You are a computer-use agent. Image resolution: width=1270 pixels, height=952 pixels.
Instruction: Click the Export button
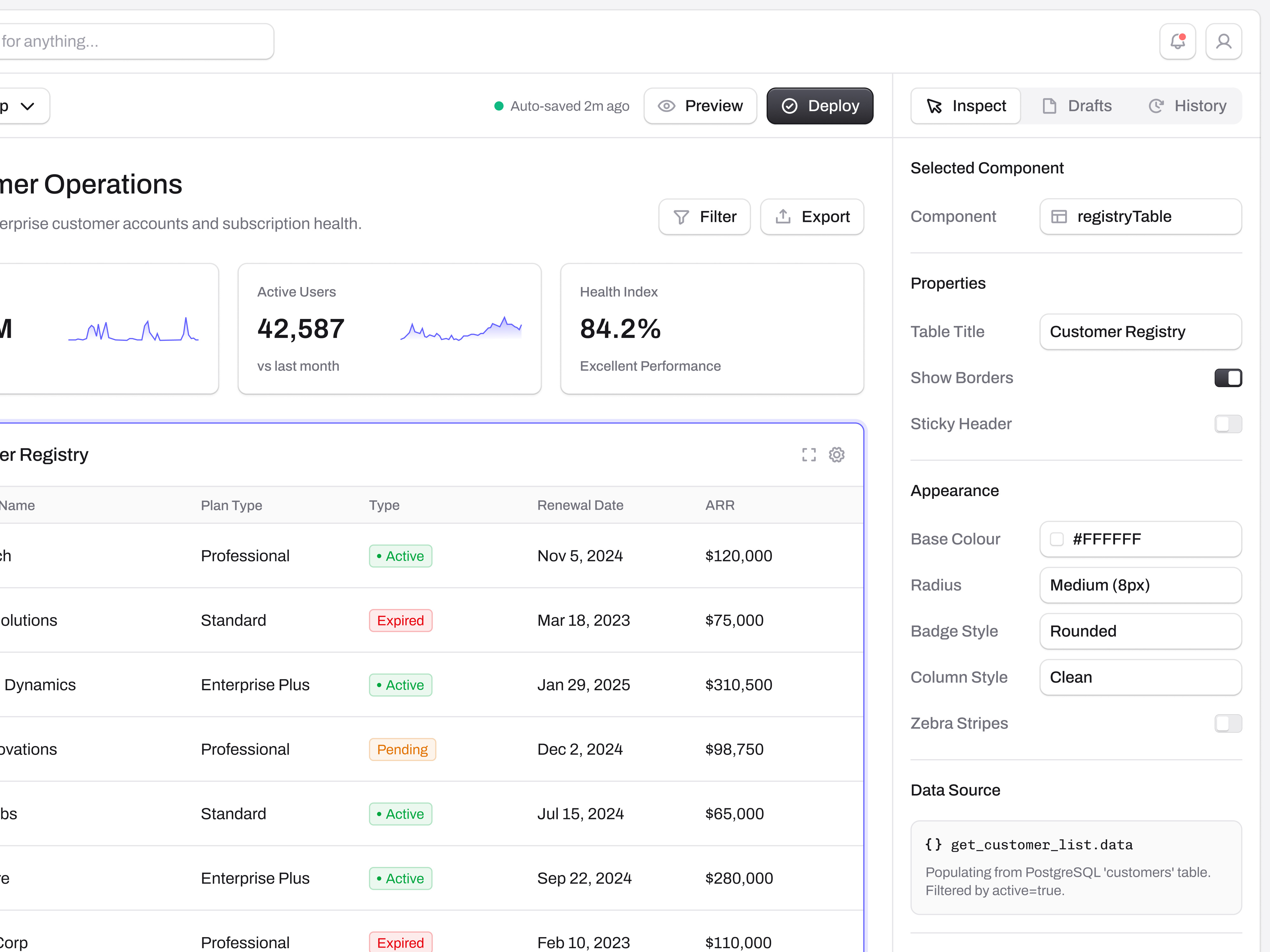click(x=812, y=217)
